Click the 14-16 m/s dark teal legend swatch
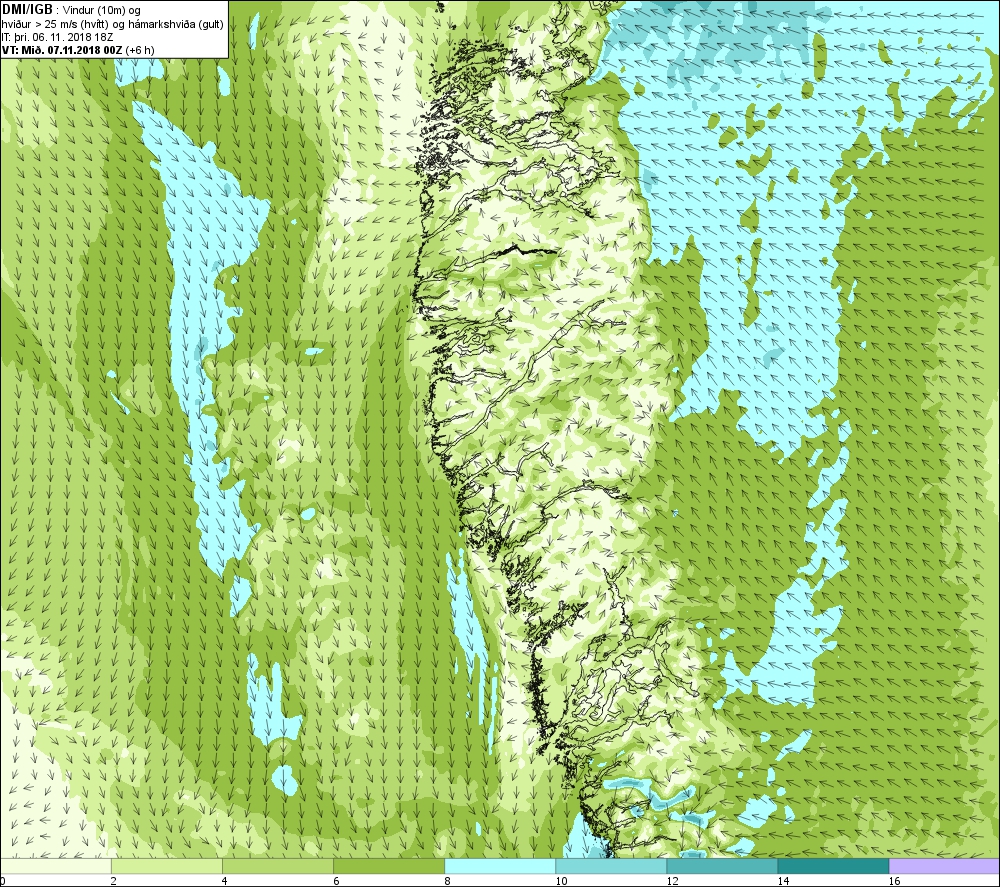The width and height of the screenshot is (1000, 887). (x=833, y=866)
